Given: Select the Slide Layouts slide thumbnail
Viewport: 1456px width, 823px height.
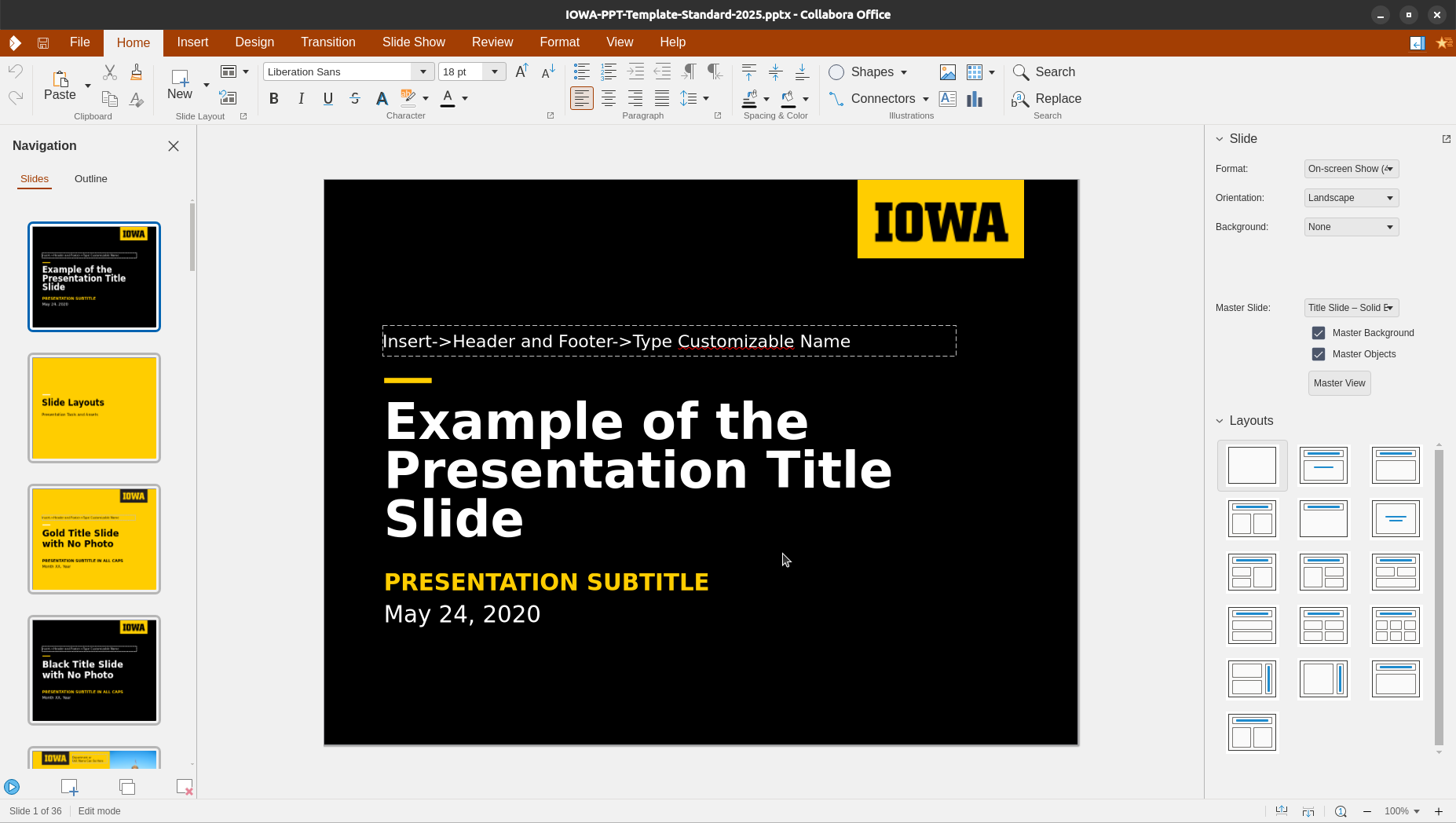Looking at the screenshot, I should coord(94,408).
